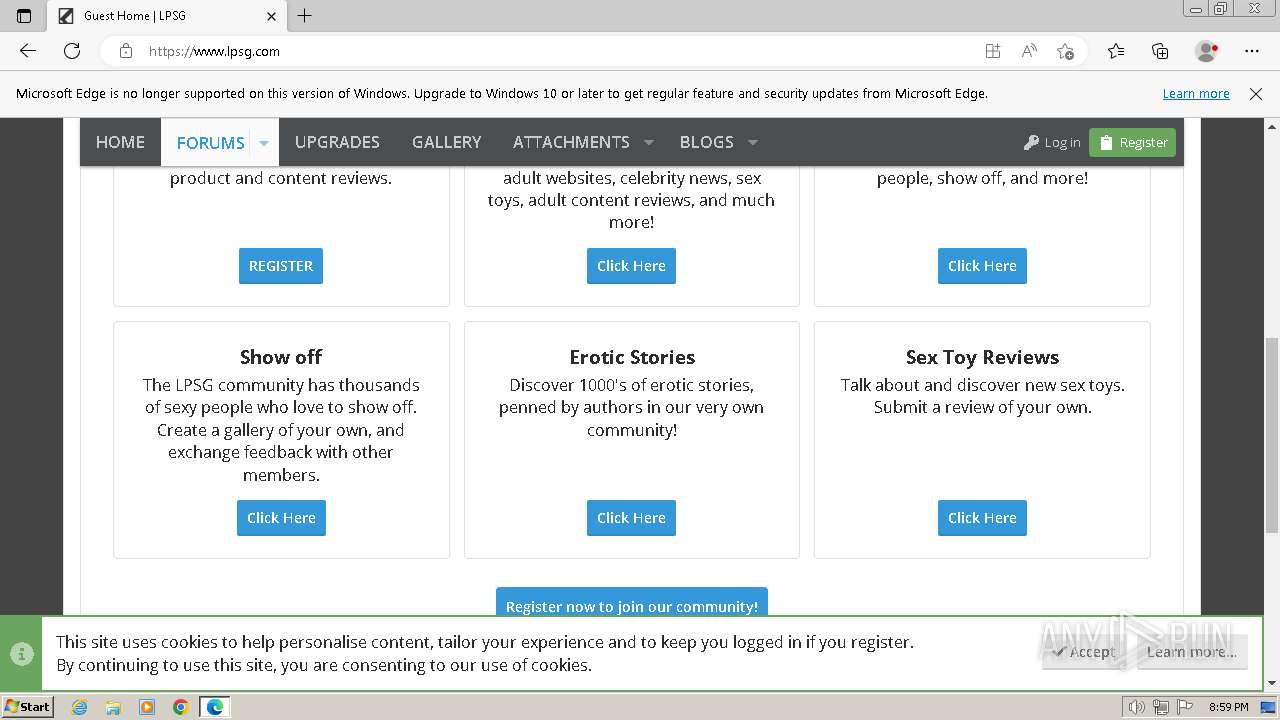Open Learn more in cookie notice
Viewport: 1280px width, 720px height.
1191,652
